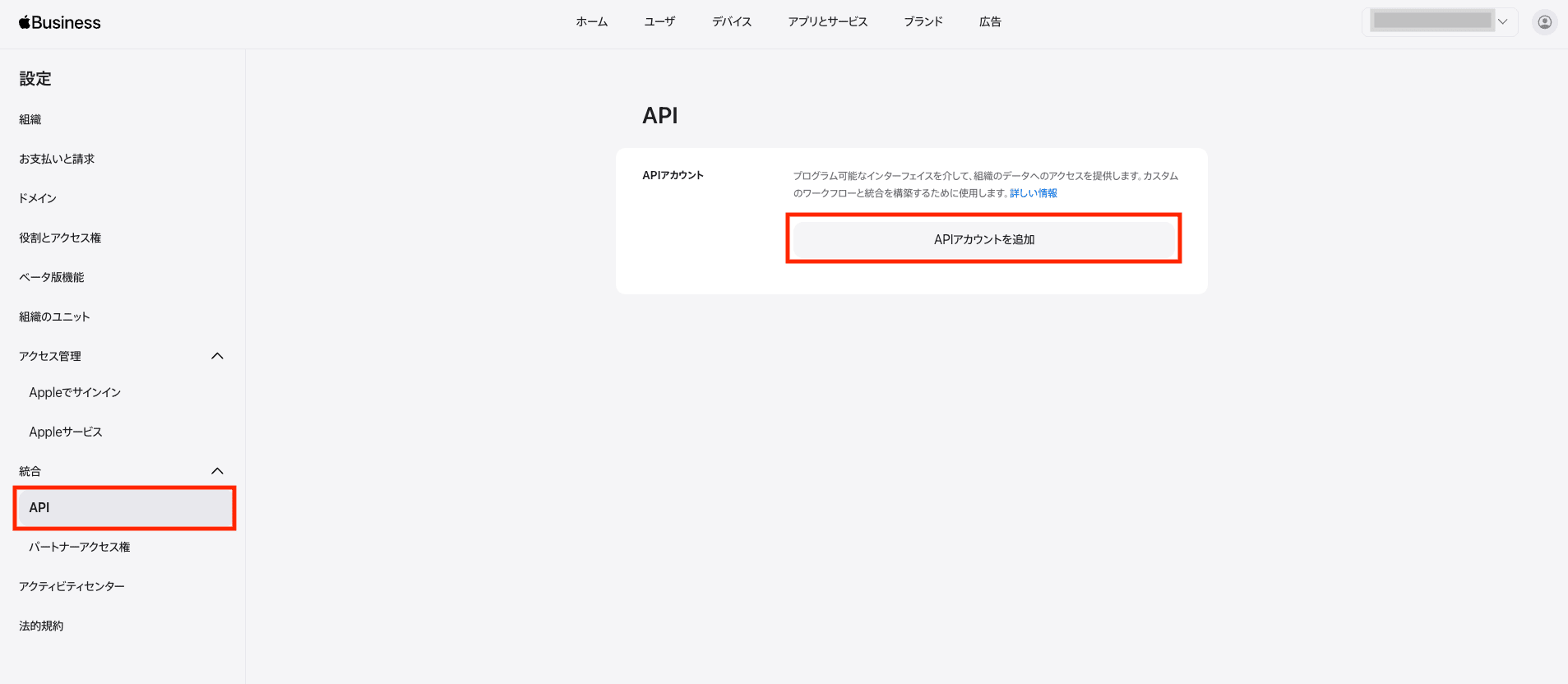Open the user account profile icon

tap(1545, 22)
